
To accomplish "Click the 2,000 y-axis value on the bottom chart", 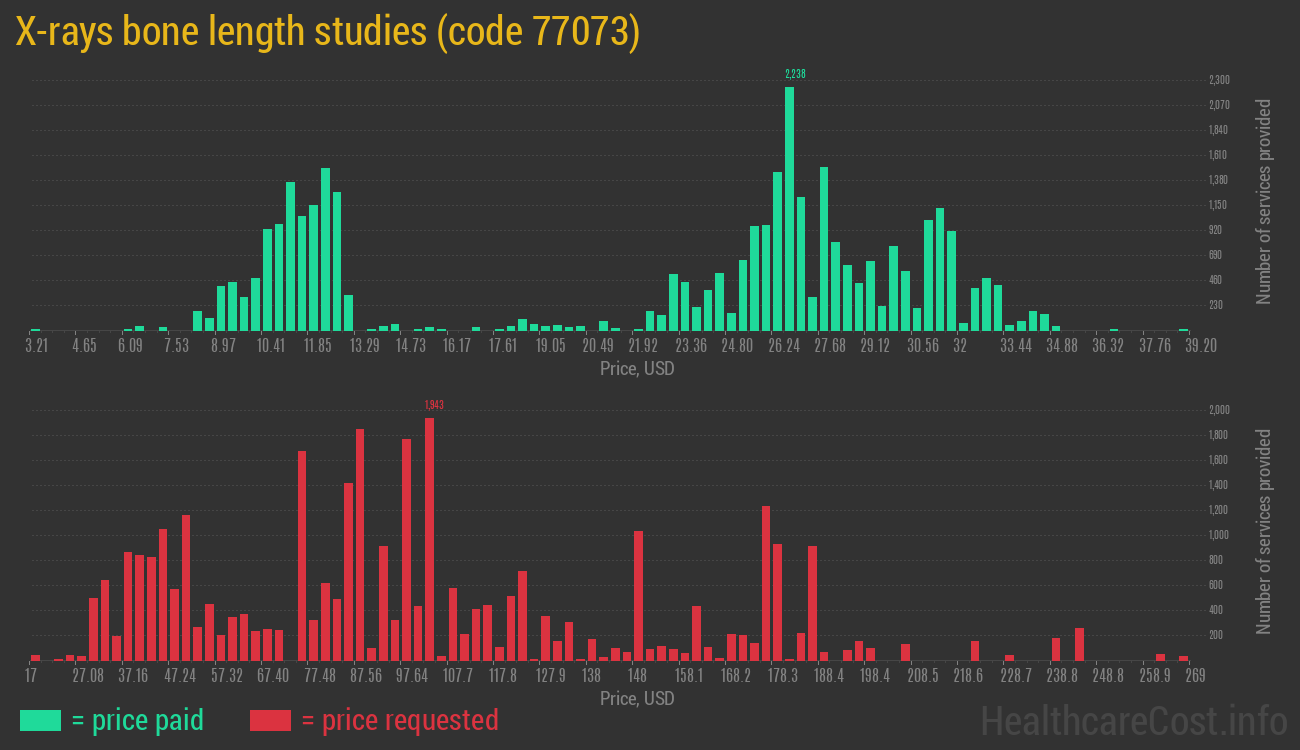I will click(1219, 410).
